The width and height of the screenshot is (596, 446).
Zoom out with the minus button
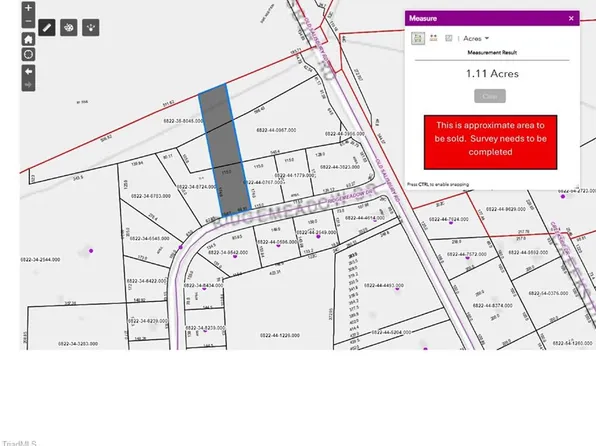click(28, 21)
